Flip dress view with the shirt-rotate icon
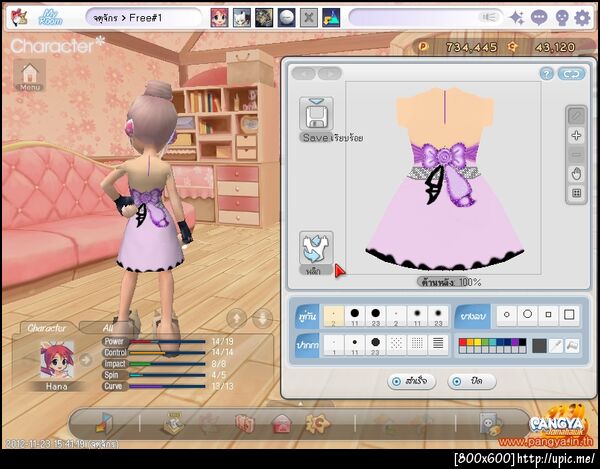This screenshot has height=469, width=600. click(x=316, y=248)
